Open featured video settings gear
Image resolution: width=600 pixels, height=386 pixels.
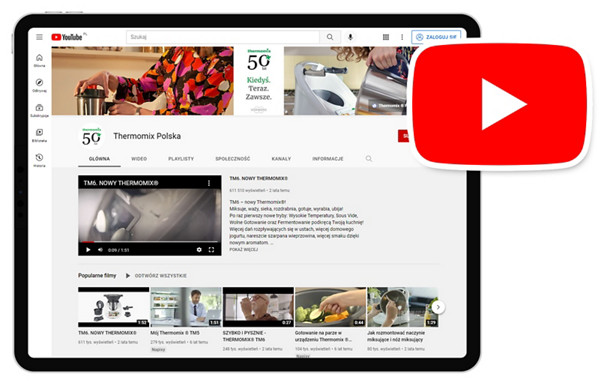199,250
